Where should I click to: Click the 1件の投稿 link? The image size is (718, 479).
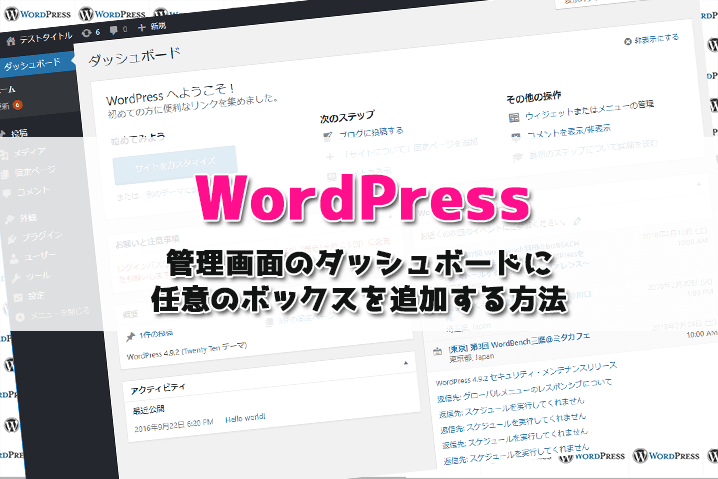click(156, 334)
